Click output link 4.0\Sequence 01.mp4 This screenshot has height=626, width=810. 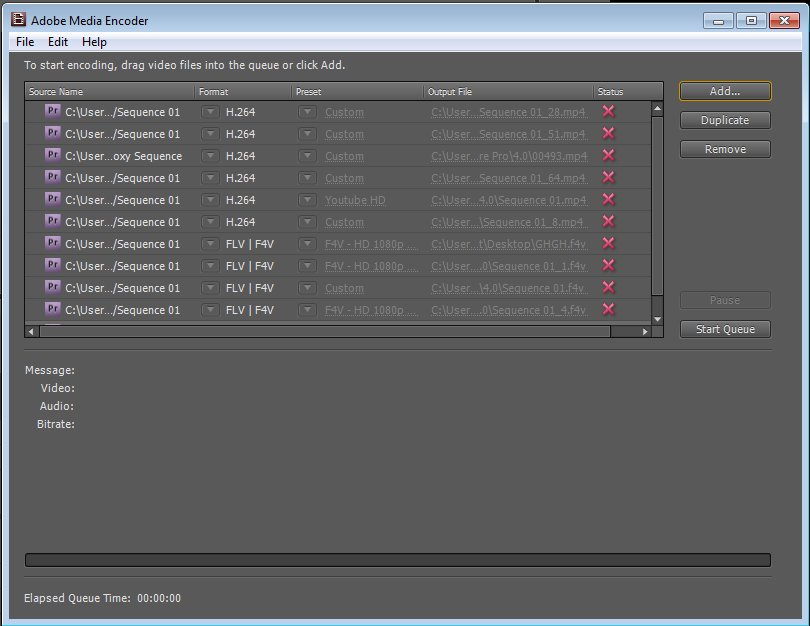[x=509, y=200]
